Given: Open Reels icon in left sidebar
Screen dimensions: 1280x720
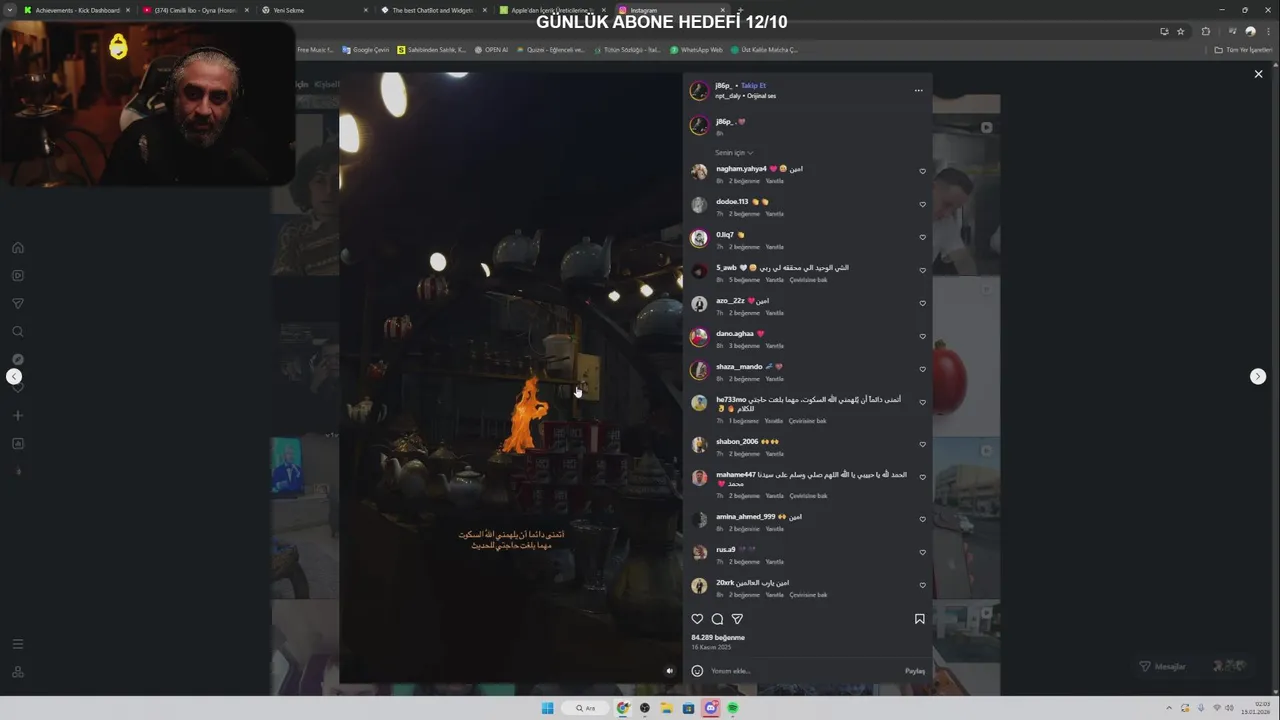Looking at the screenshot, I should click(17, 275).
